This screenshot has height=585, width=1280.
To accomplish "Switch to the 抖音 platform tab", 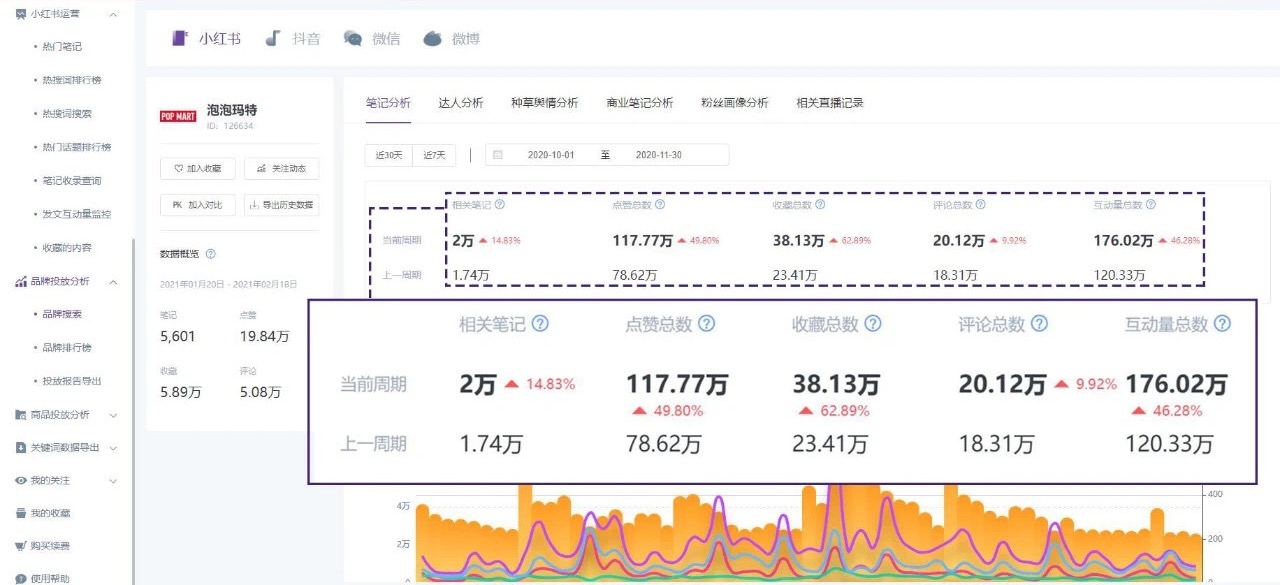I will coord(293,39).
